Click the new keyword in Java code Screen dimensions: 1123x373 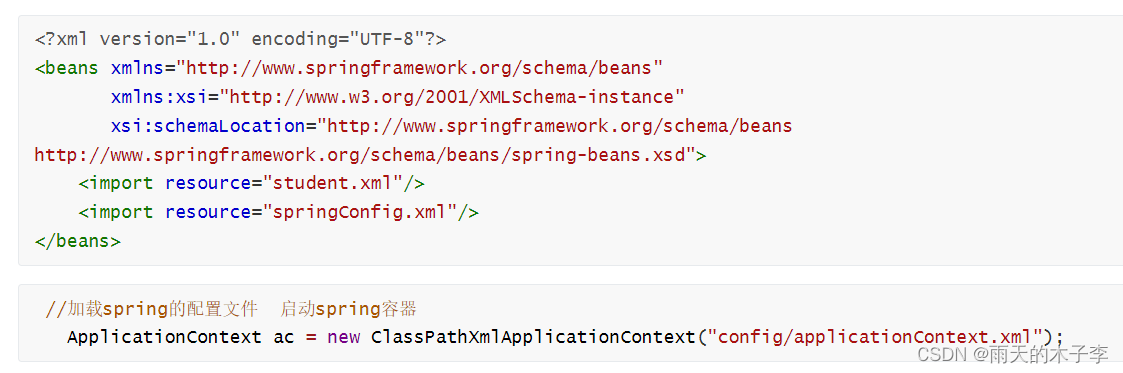pos(344,337)
